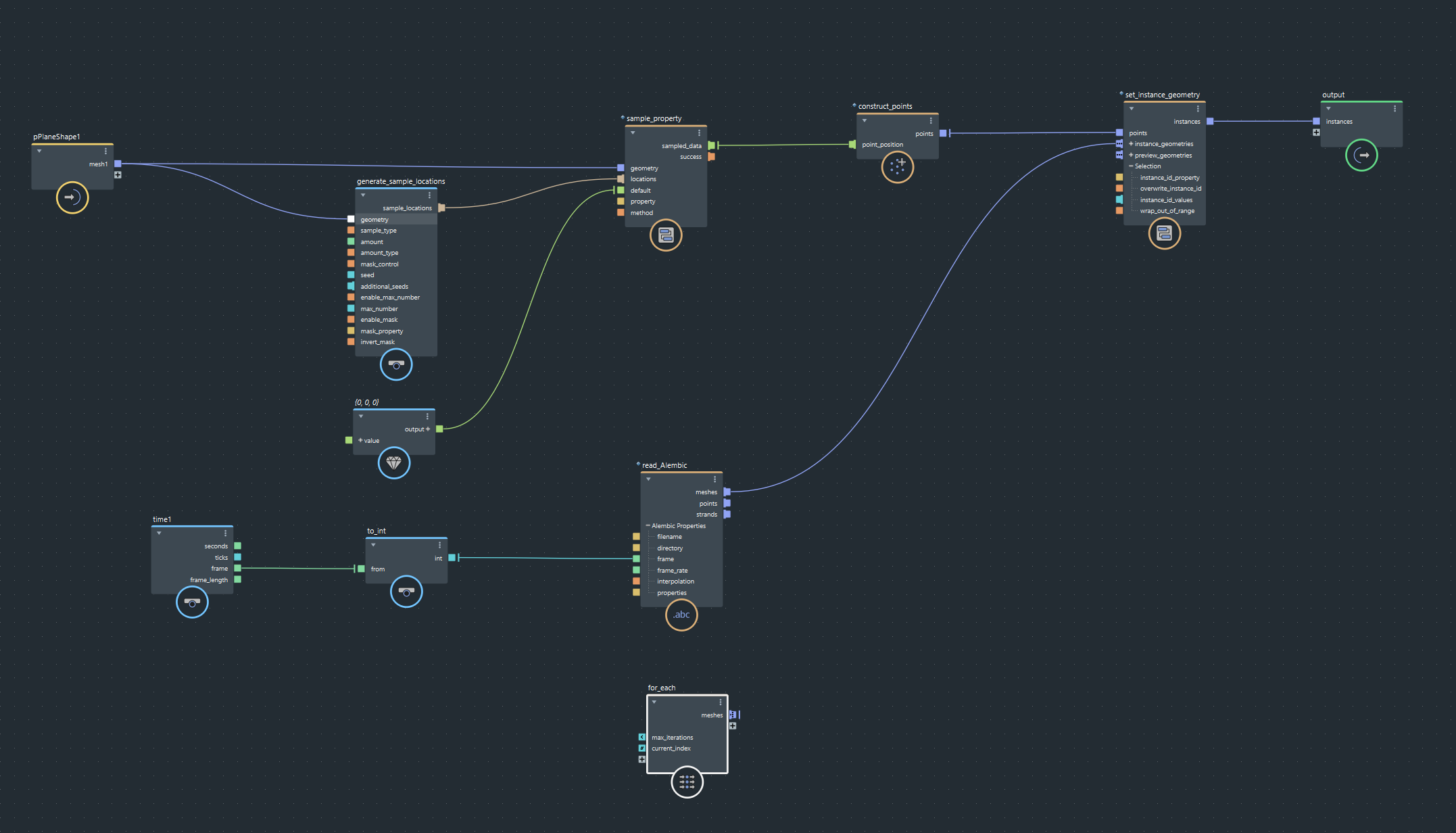Select the current_index port on for_each
Screen dimensions: 1456x833
(x=641, y=748)
